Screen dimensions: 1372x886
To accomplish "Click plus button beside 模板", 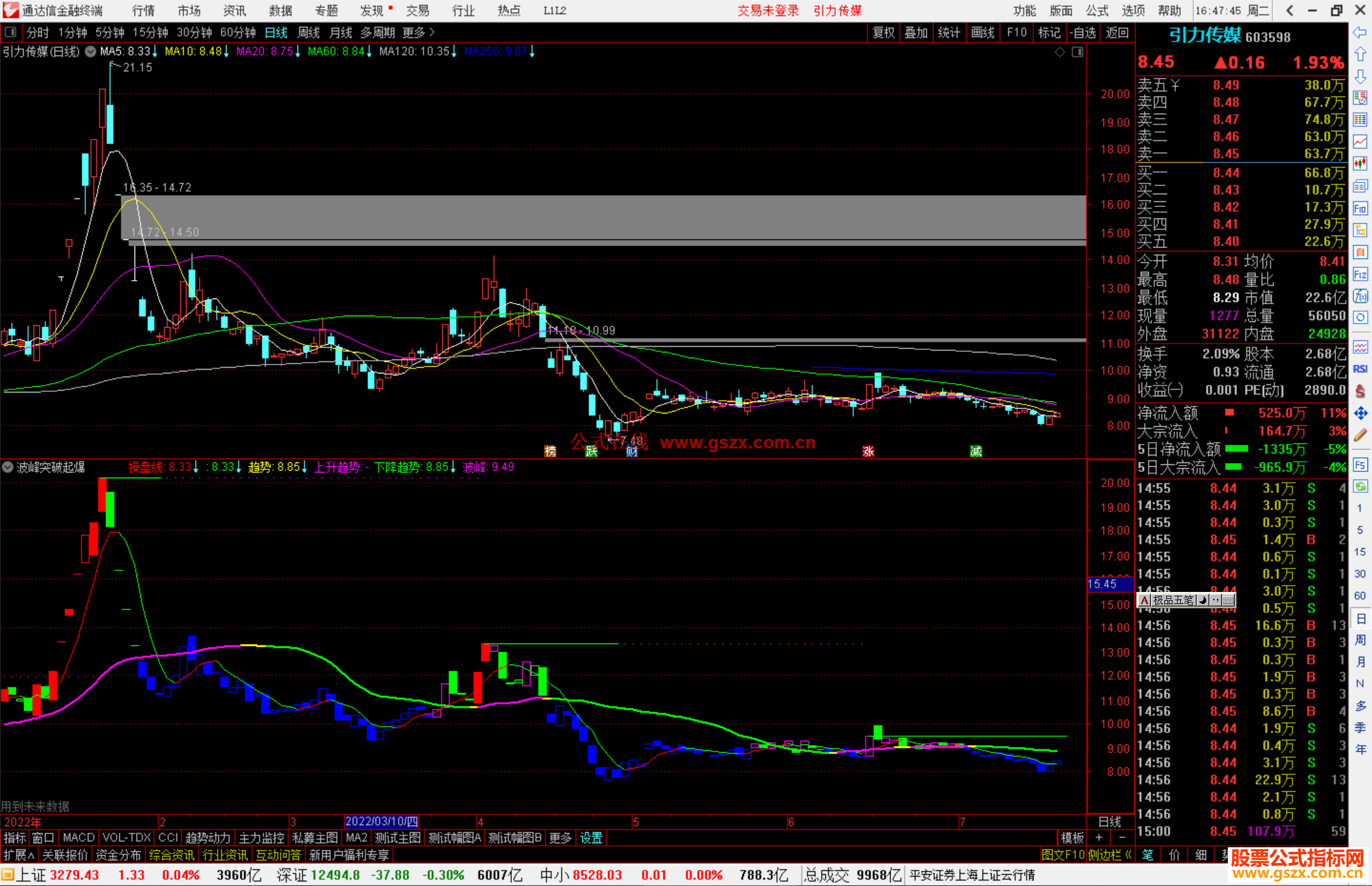I will coord(1099,838).
